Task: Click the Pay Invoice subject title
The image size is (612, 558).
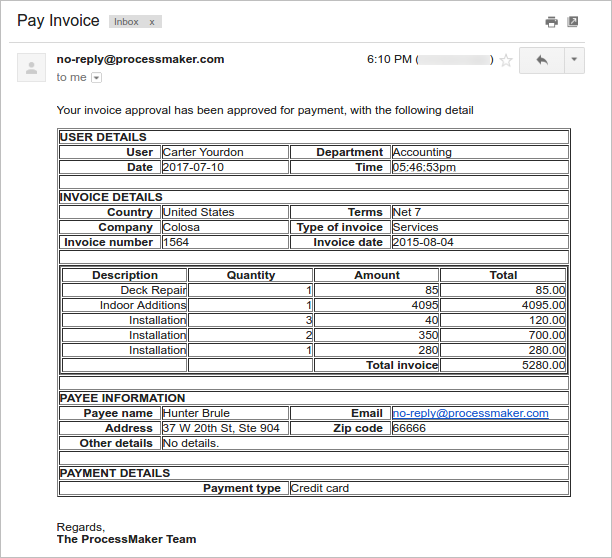Action: tap(58, 21)
